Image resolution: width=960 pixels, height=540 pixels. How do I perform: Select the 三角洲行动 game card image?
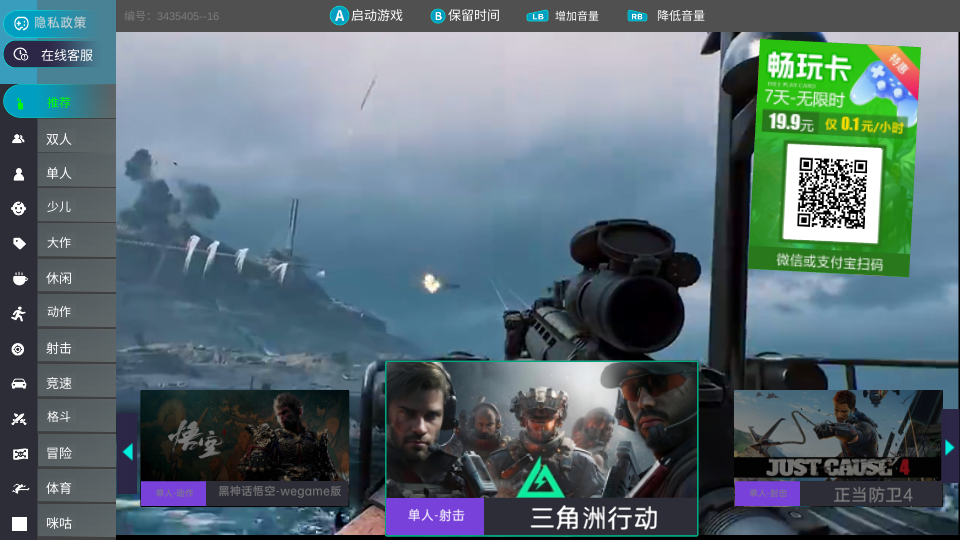[541, 430]
